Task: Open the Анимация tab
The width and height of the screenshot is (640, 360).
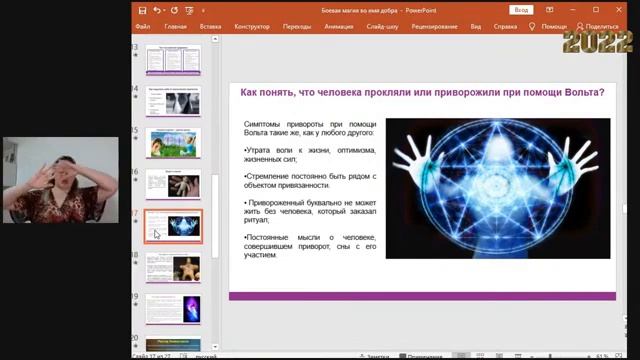Action: click(339, 27)
